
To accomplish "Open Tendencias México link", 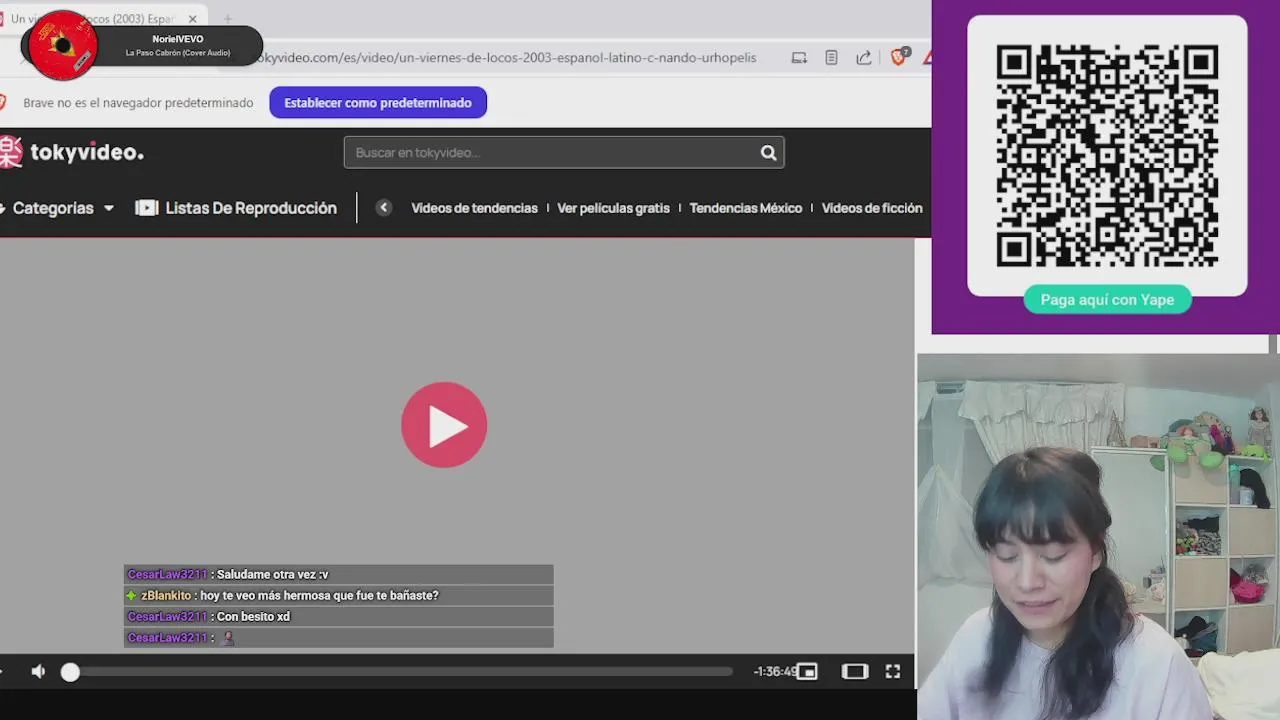I will click(x=746, y=208).
